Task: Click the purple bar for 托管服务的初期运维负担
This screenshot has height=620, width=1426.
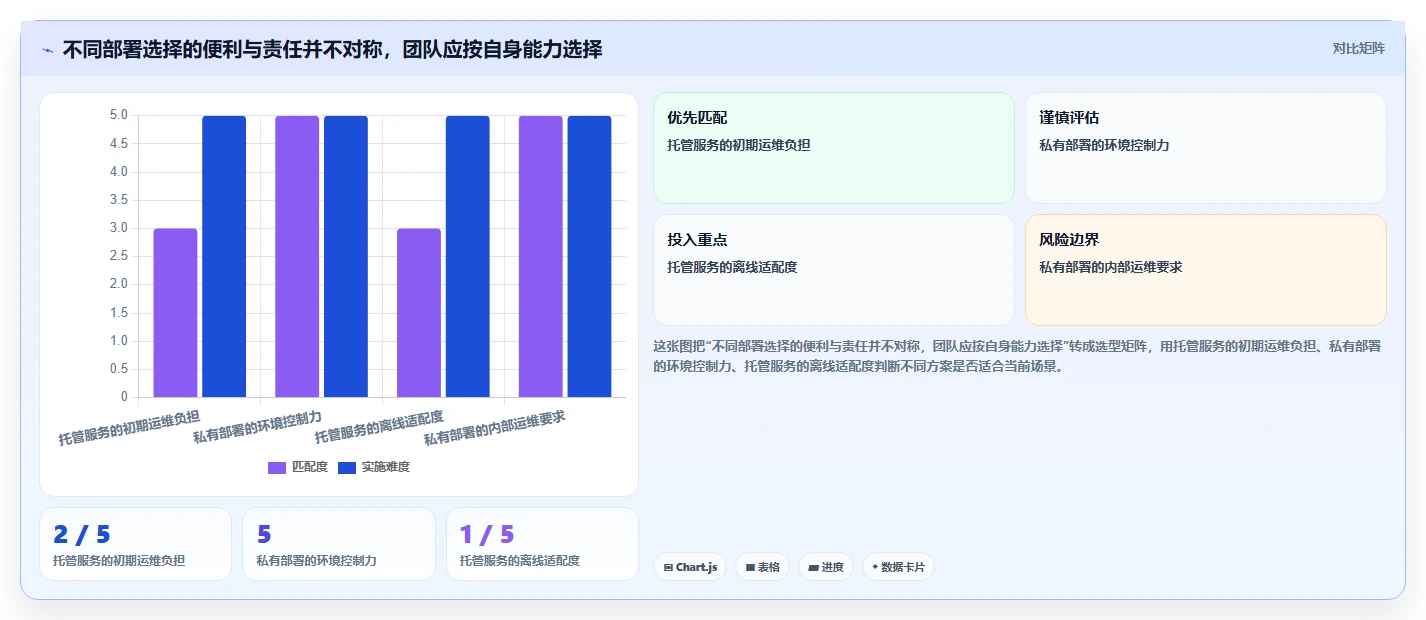Action: coord(175,313)
